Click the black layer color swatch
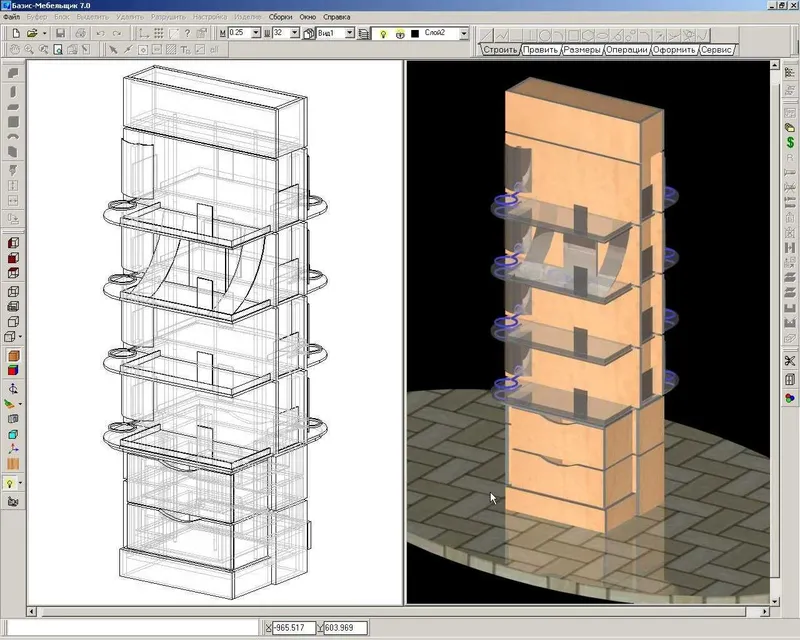This screenshot has height=640, width=800. point(415,34)
